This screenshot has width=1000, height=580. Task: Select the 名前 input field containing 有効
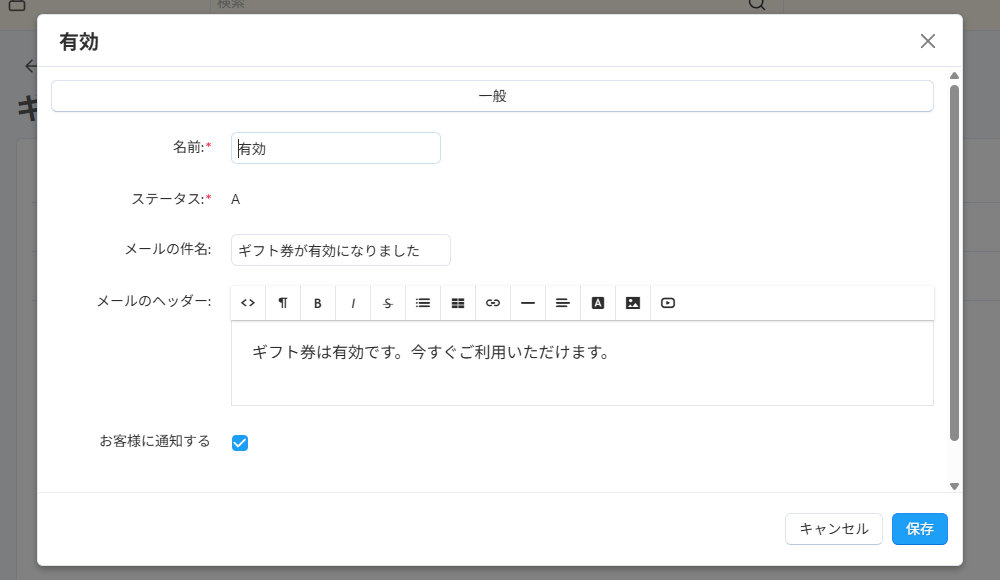click(x=336, y=147)
